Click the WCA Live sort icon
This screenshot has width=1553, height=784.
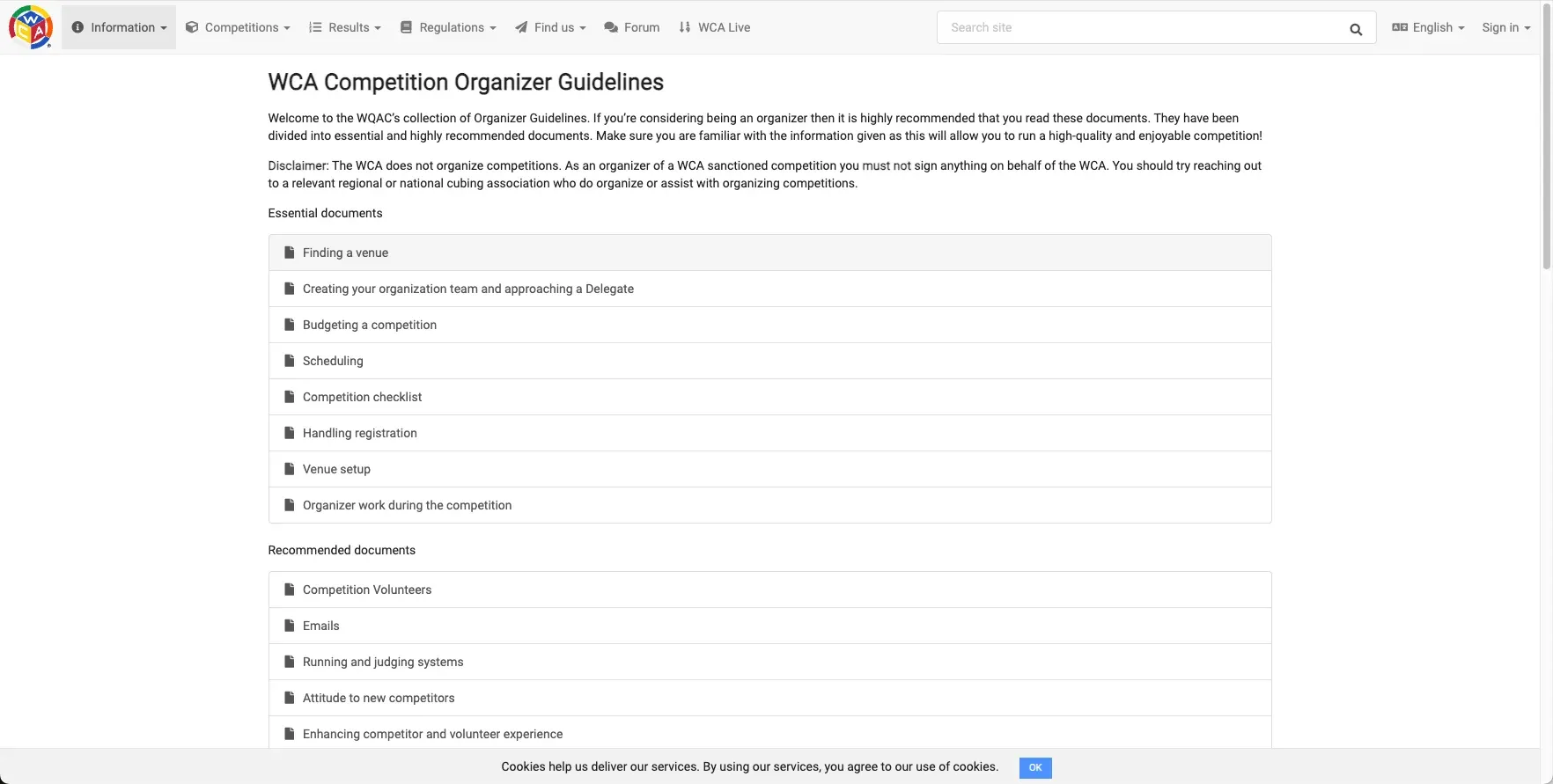[685, 27]
